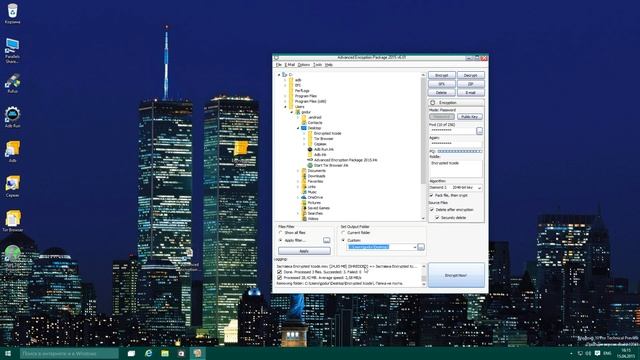Click the Riddle text box
Screen dimensions: 640x360
pyautogui.click(x=456, y=168)
